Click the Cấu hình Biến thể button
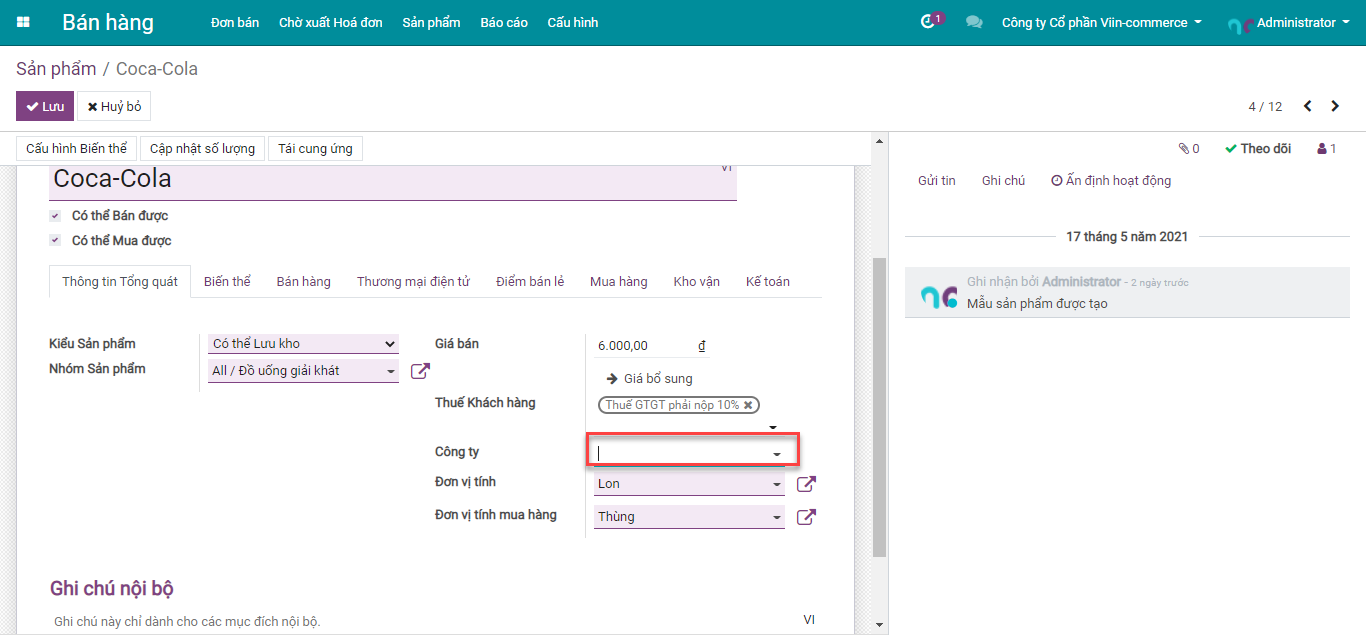The height and width of the screenshot is (635, 1366). (x=77, y=149)
